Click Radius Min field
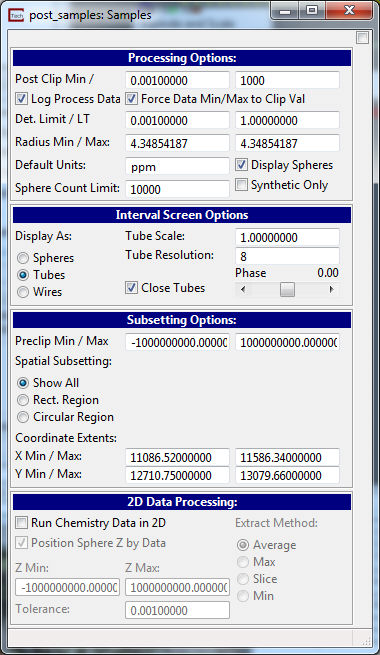The height and width of the screenshot is (655, 380). point(177,143)
